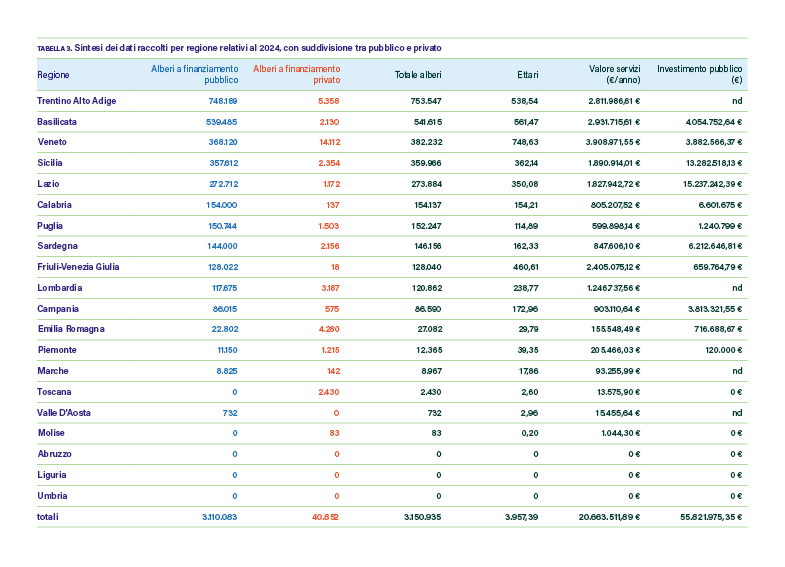Screen dimensions: 785x567
Task: Select the 'Totale alberi' column header
Action: [x=418, y=74]
